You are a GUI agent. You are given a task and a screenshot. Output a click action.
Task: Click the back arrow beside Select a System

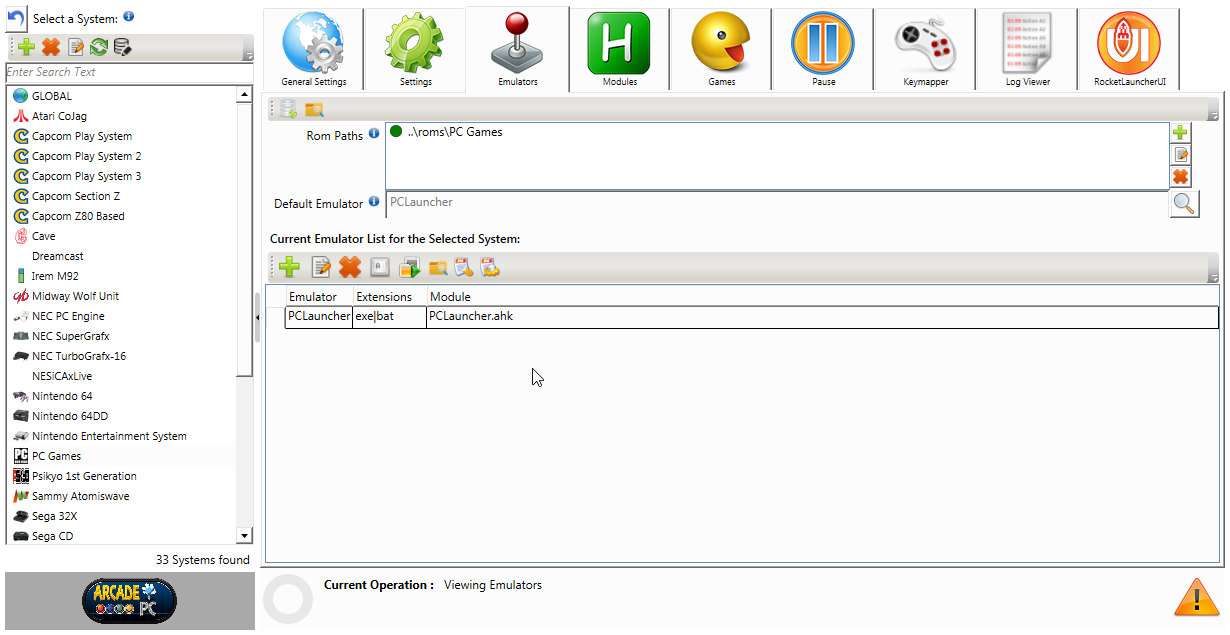pyautogui.click(x=16, y=19)
